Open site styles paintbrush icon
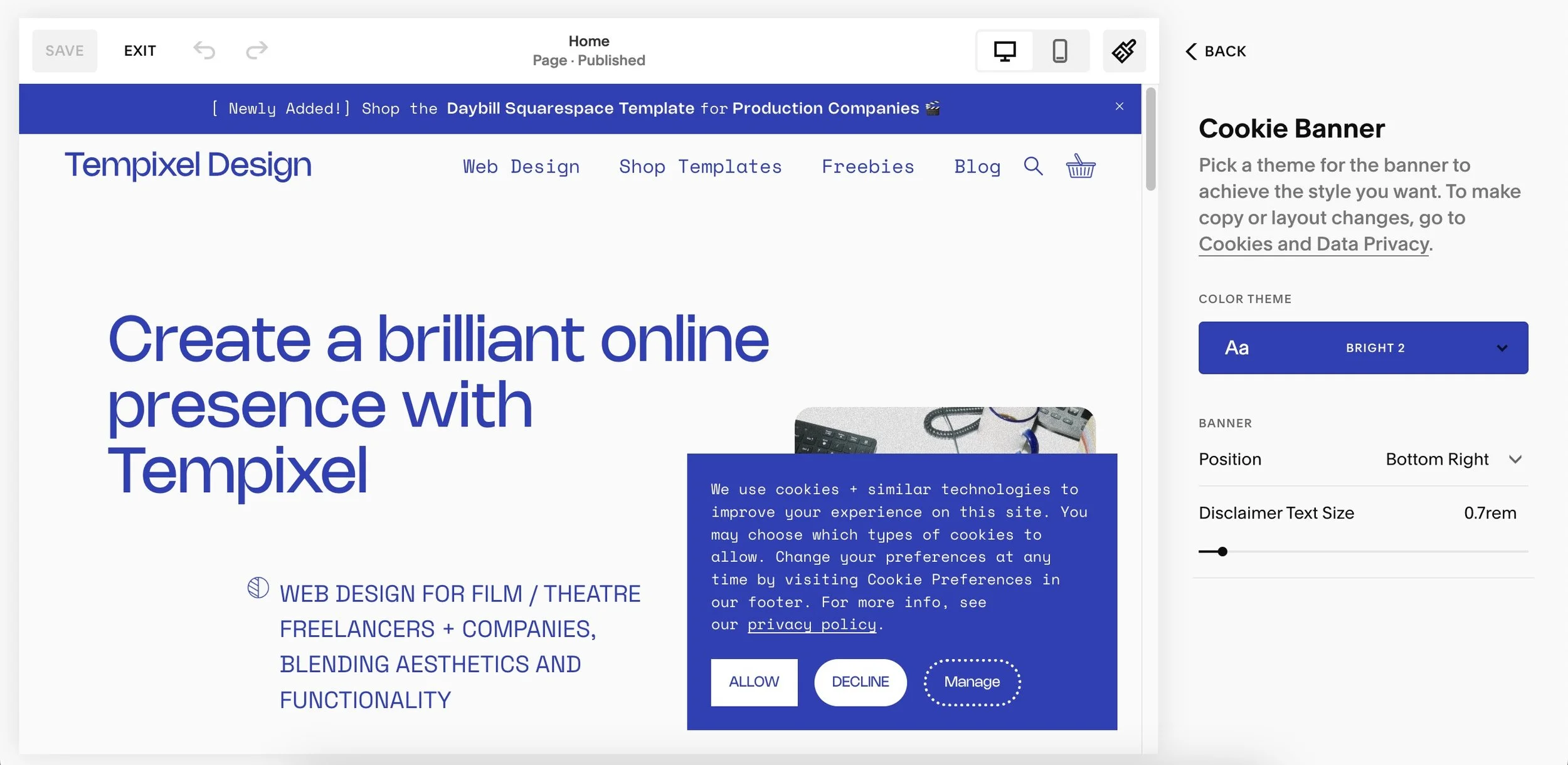Viewport: 1568px width, 765px height. pos(1124,51)
